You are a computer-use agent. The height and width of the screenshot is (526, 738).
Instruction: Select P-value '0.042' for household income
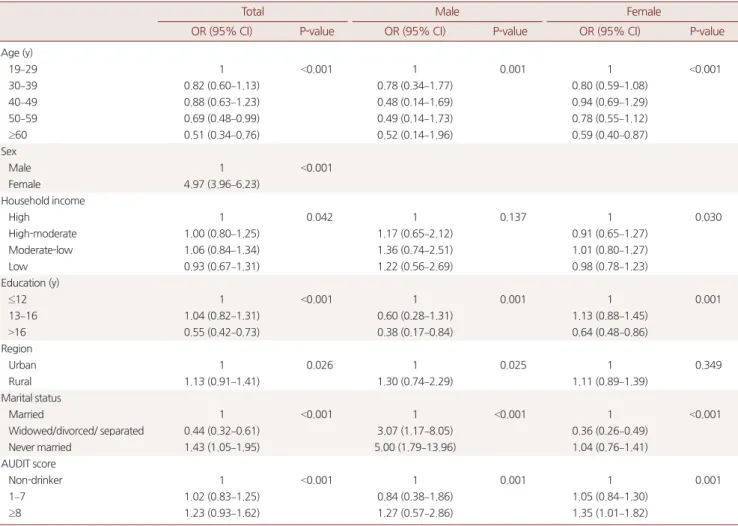click(319, 217)
